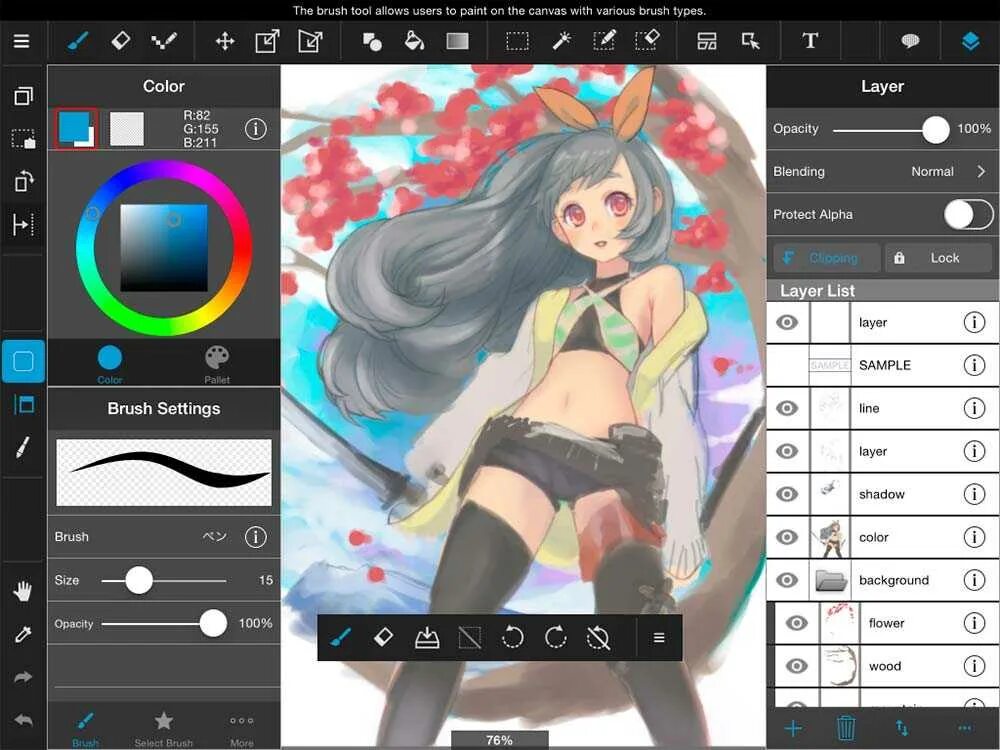Select the Selection Pen tool
Viewport: 1000px width, 750px height.
603,41
